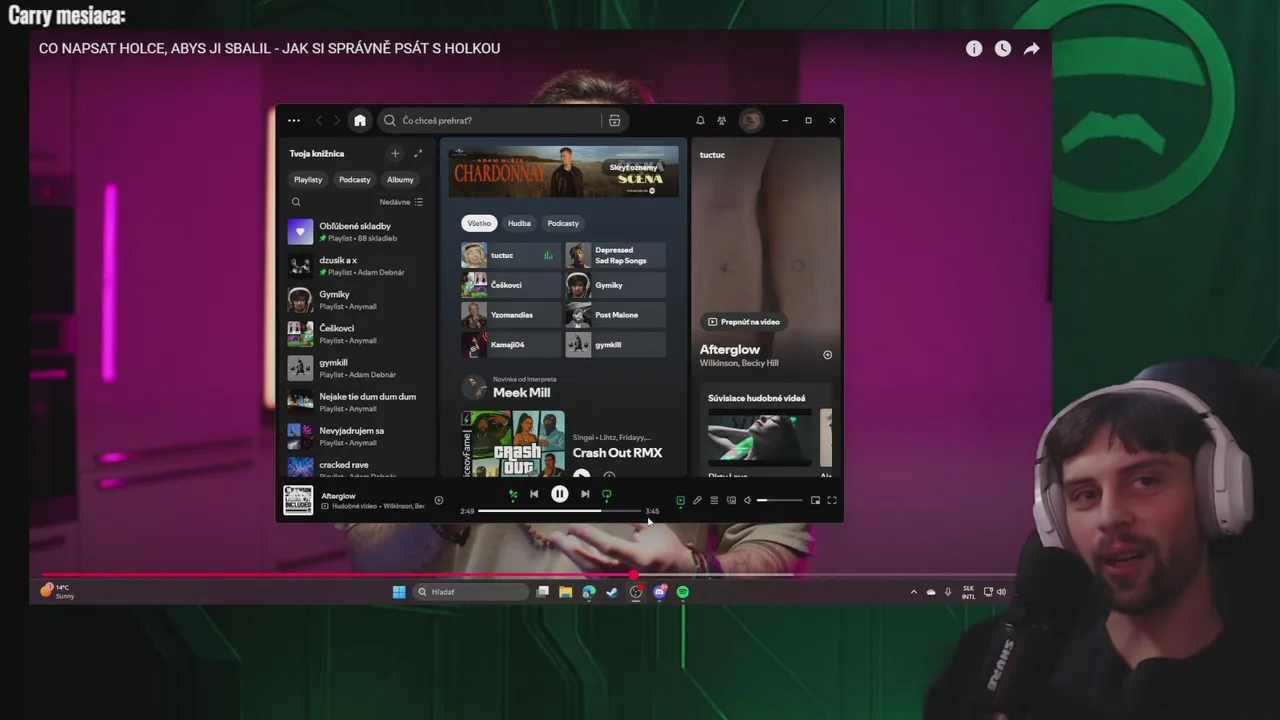Mute Spotify volume speaker icon
The width and height of the screenshot is (1280, 720).
[x=748, y=500]
